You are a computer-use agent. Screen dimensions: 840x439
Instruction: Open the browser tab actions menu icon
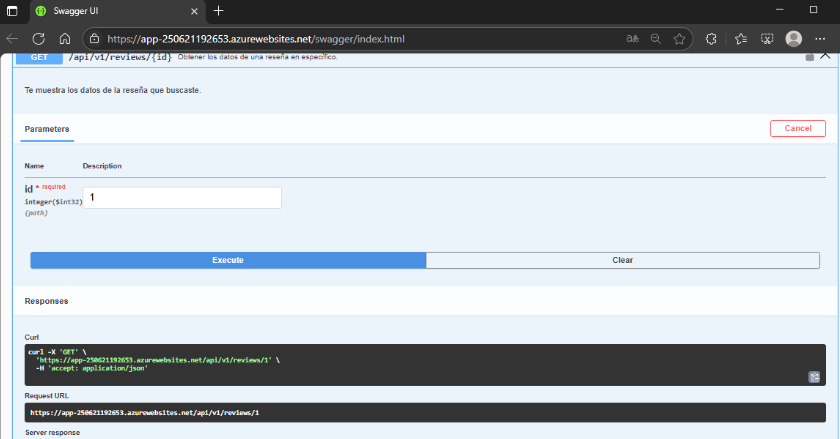coord(12,11)
